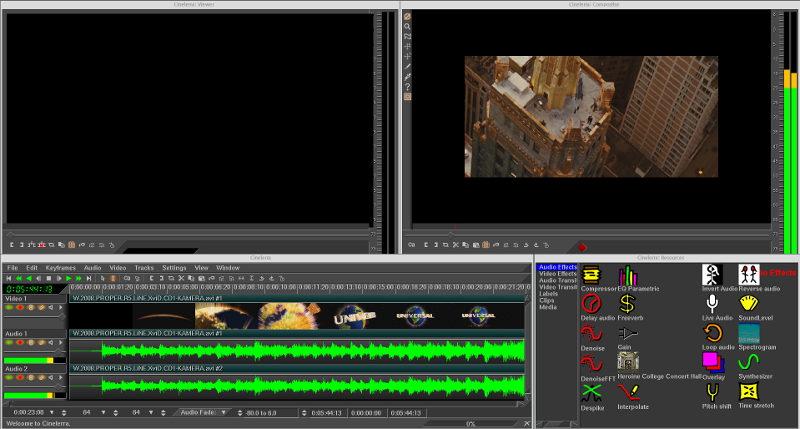
Task: Select the Invert Audio effect
Action: pyautogui.click(x=712, y=275)
